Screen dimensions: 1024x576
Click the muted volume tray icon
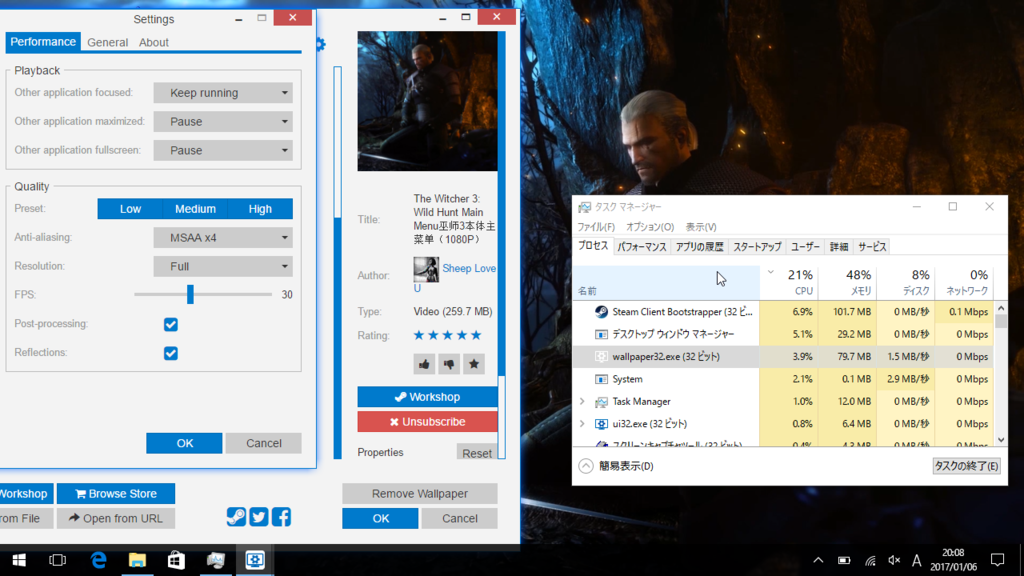pyautogui.click(x=894, y=560)
